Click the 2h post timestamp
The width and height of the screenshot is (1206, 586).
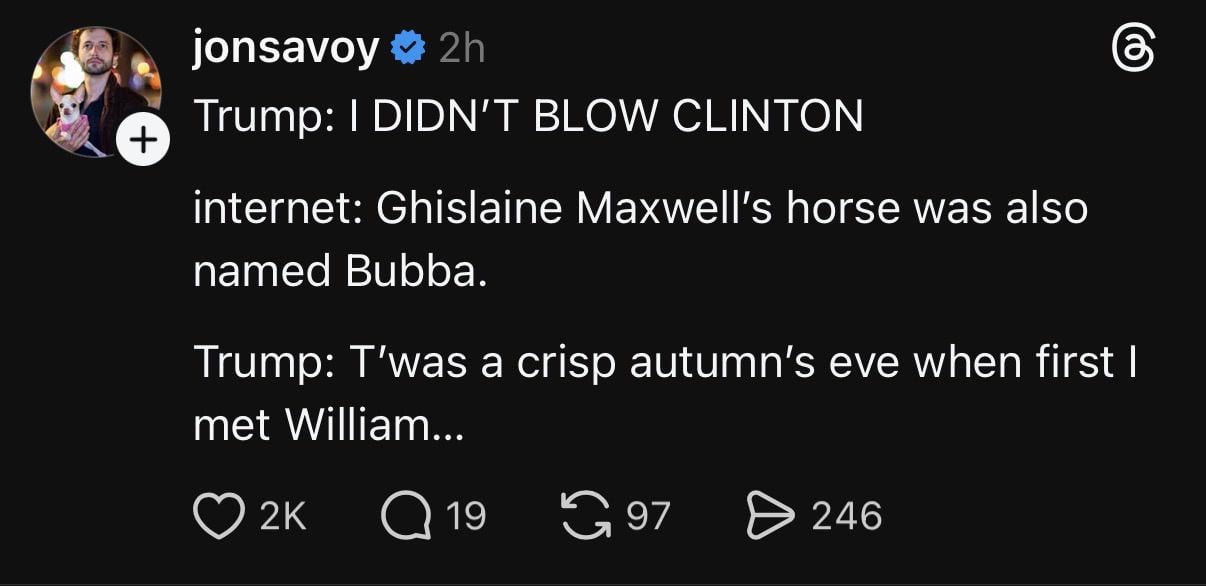click(461, 49)
